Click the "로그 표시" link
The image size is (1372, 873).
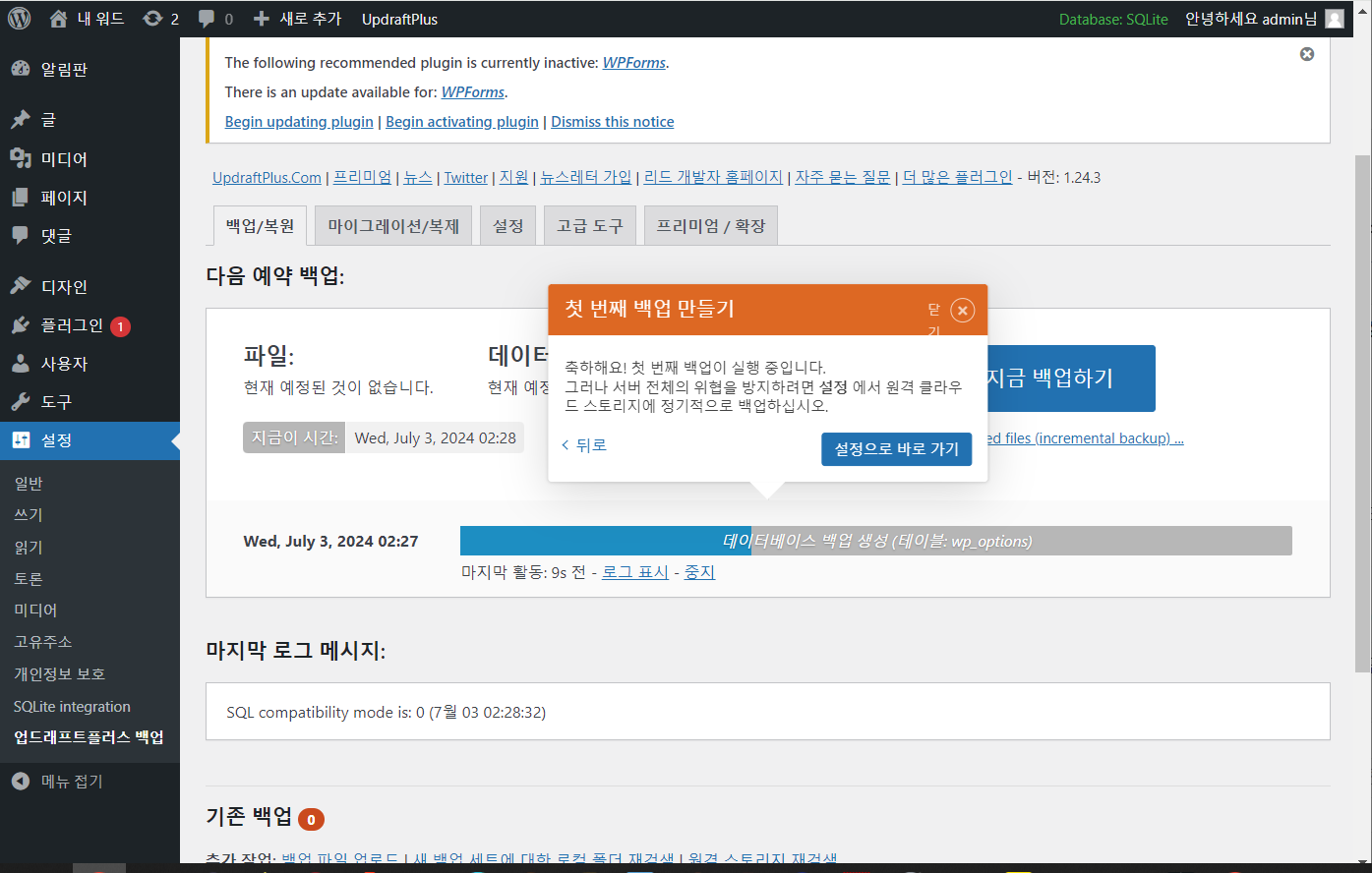coord(635,571)
